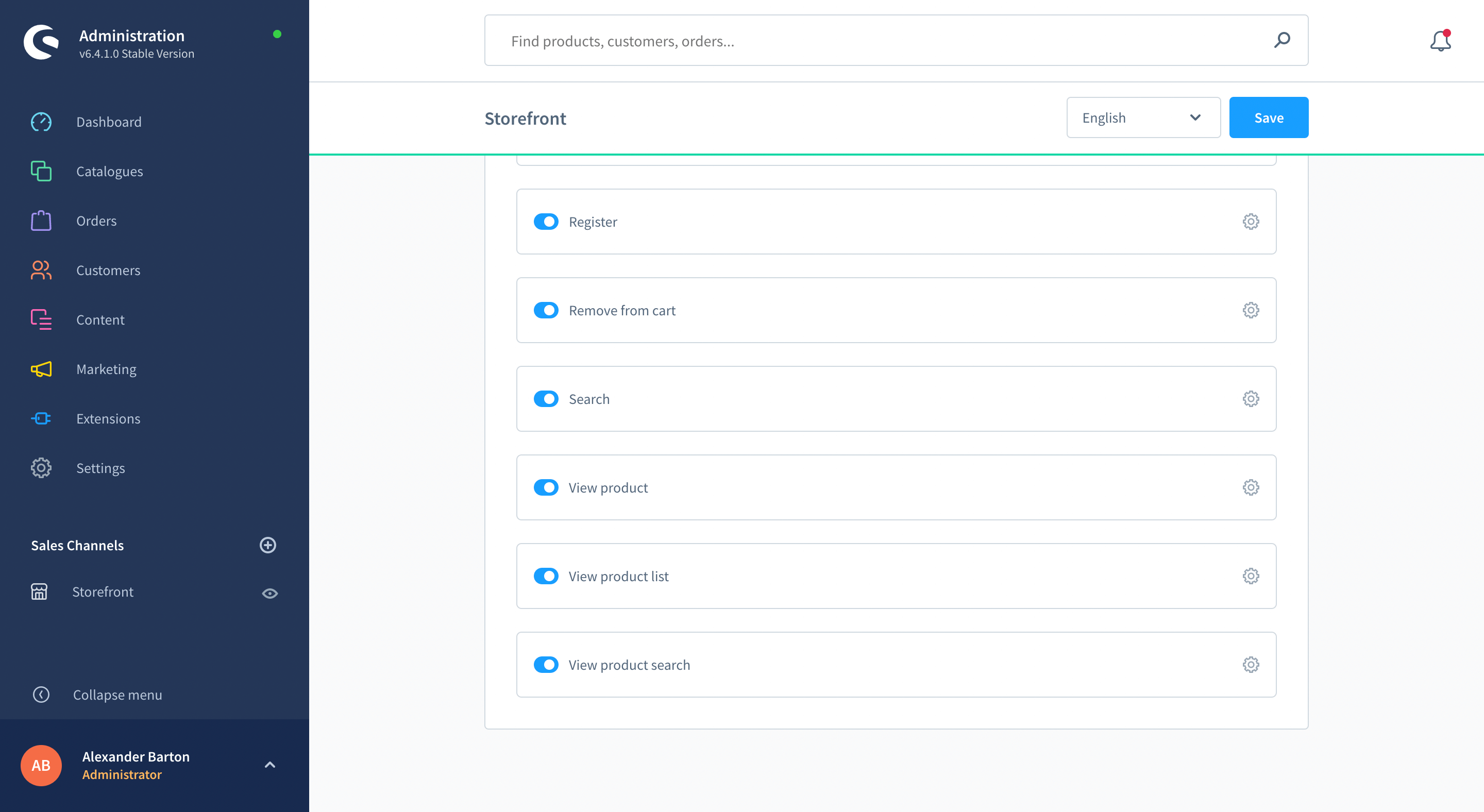Show the Storefront via its eye icon
The width and height of the screenshot is (1484, 812).
pos(269,593)
